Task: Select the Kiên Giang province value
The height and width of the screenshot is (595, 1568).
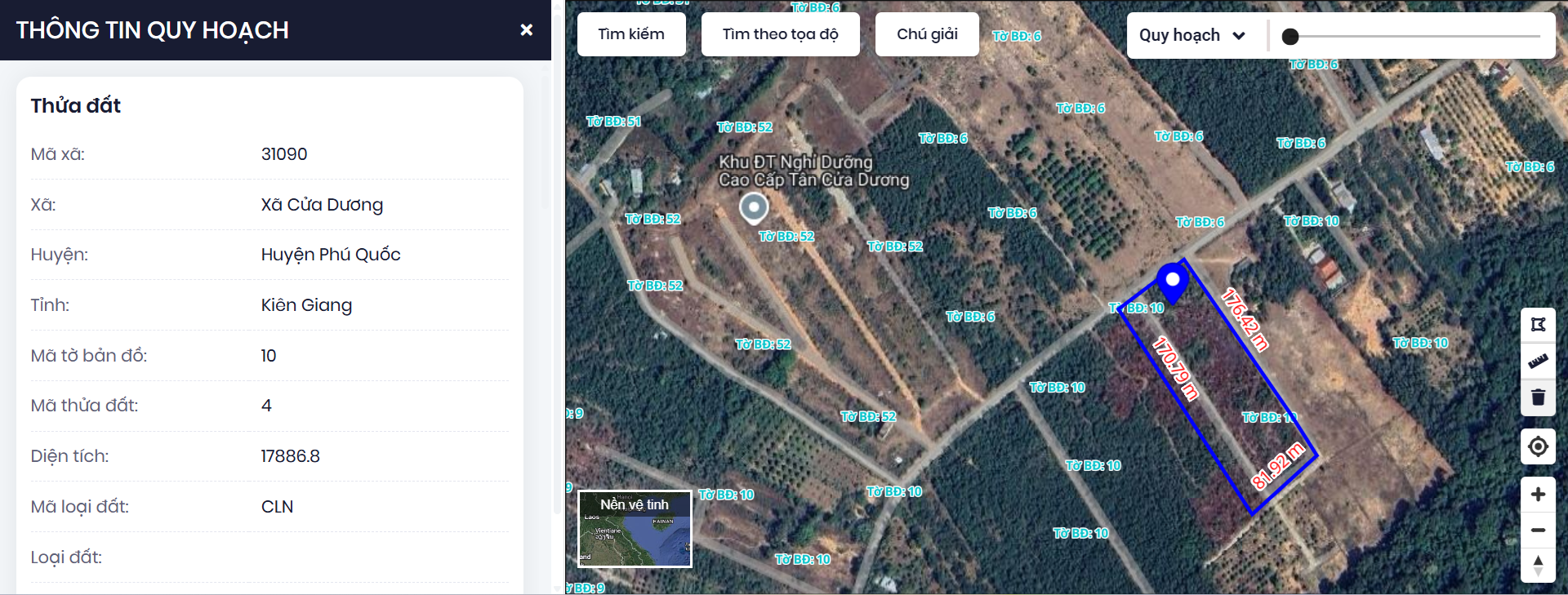Action: point(306,305)
